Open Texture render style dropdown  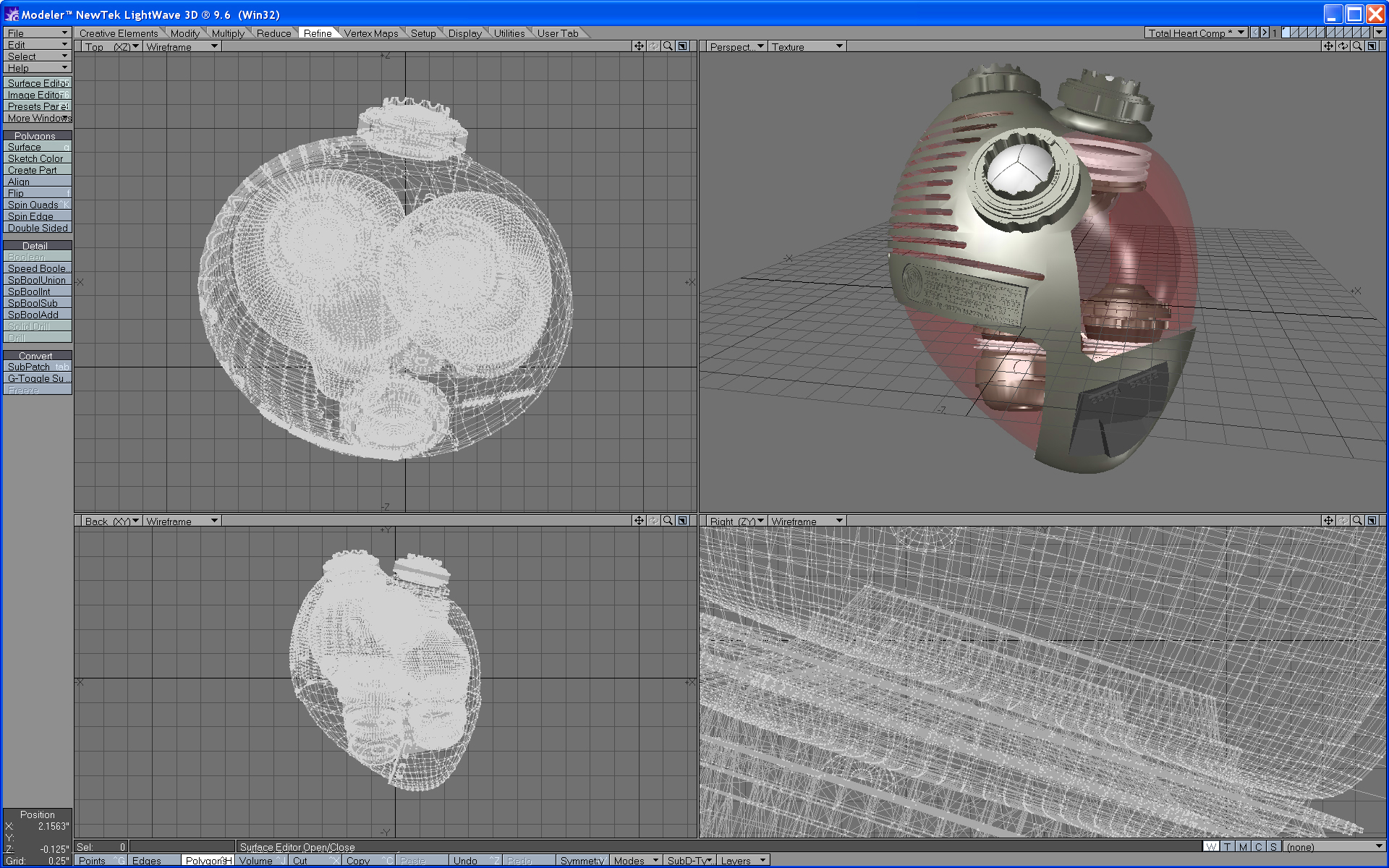pyautogui.click(x=807, y=46)
